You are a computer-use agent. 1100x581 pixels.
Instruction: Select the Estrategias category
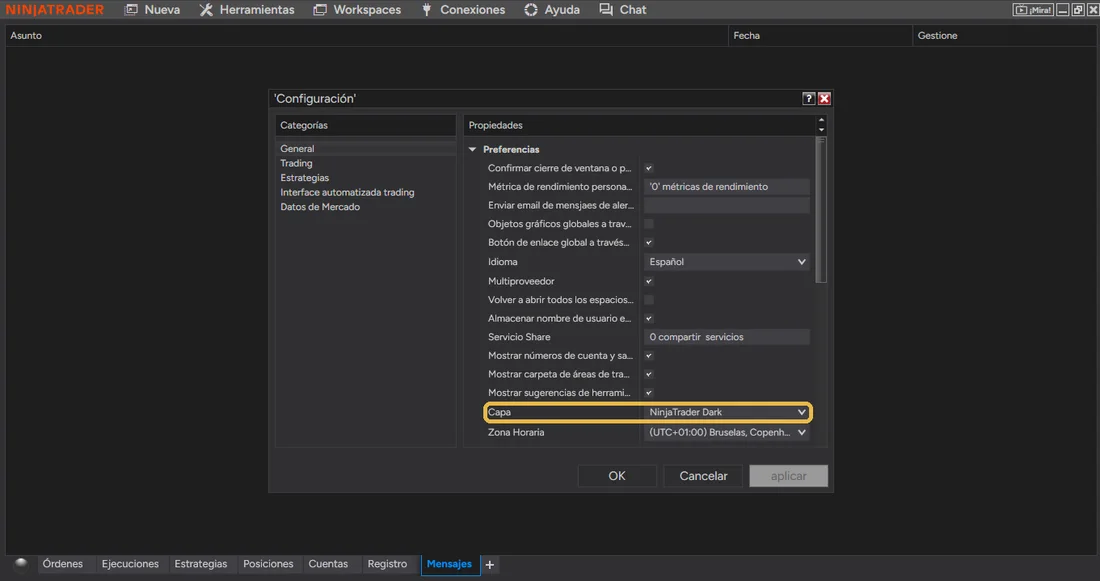click(304, 178)
